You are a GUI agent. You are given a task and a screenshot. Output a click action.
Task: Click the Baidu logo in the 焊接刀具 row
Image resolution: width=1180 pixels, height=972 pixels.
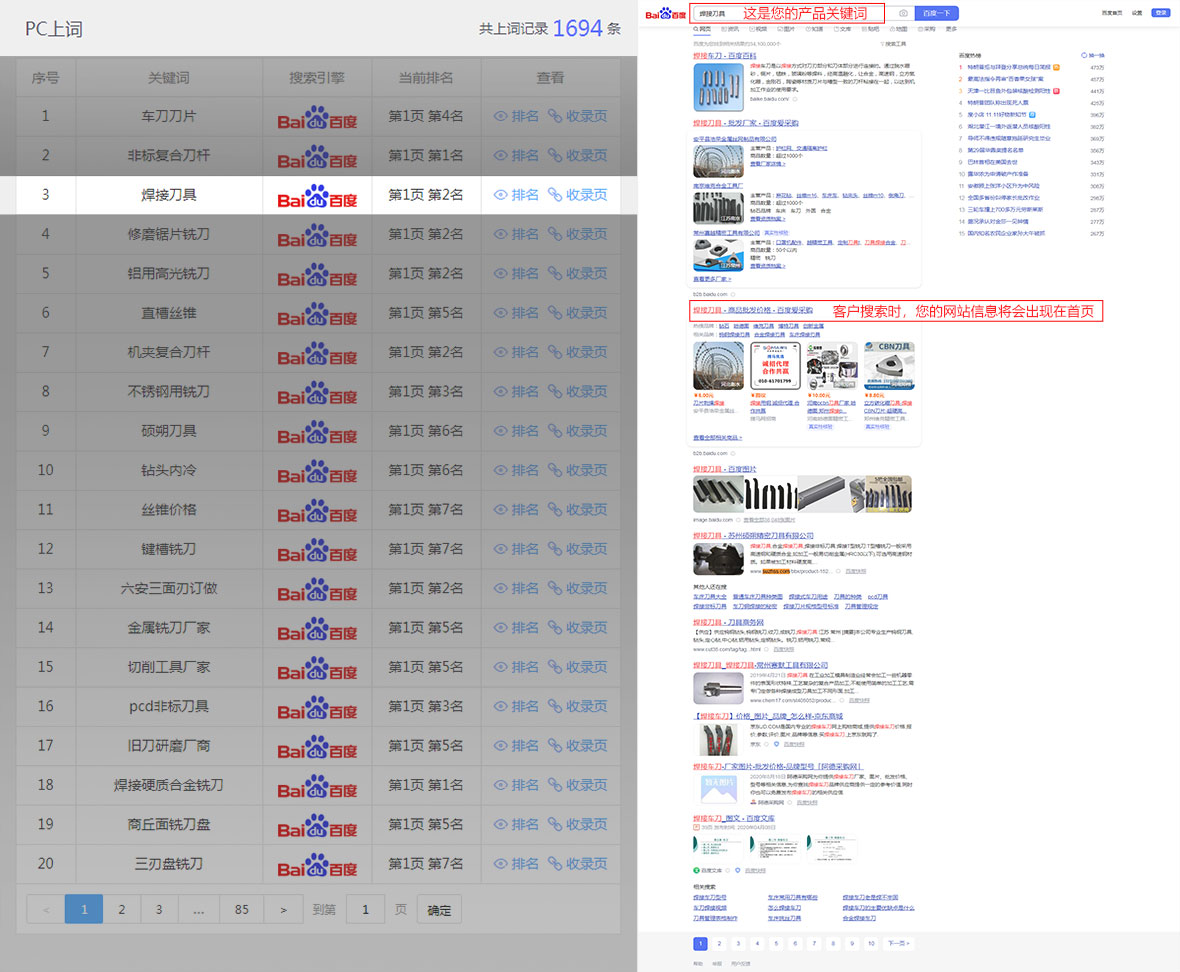pos(317,196)
